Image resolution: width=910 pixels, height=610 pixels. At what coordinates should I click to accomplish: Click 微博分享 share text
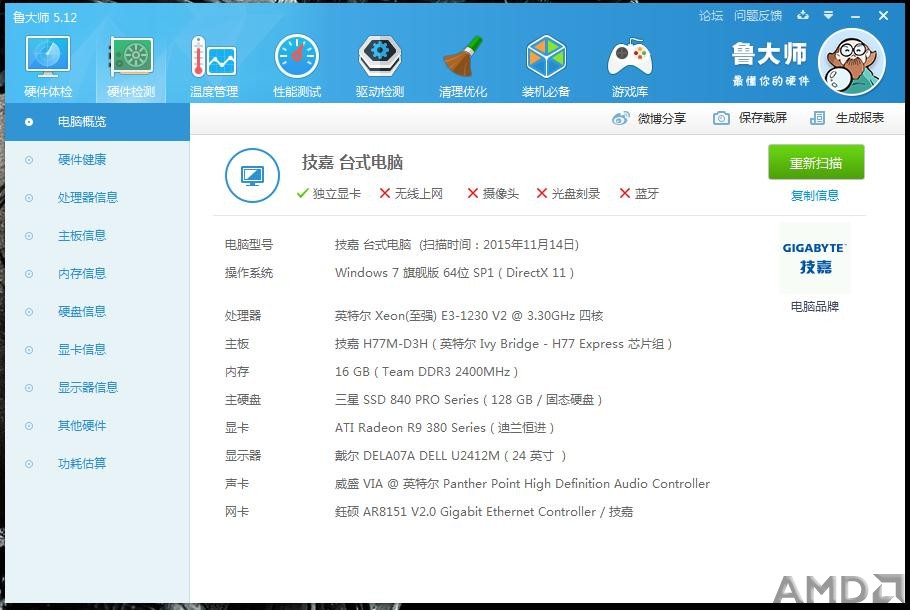pyautogui.click(x=662, y=118)
